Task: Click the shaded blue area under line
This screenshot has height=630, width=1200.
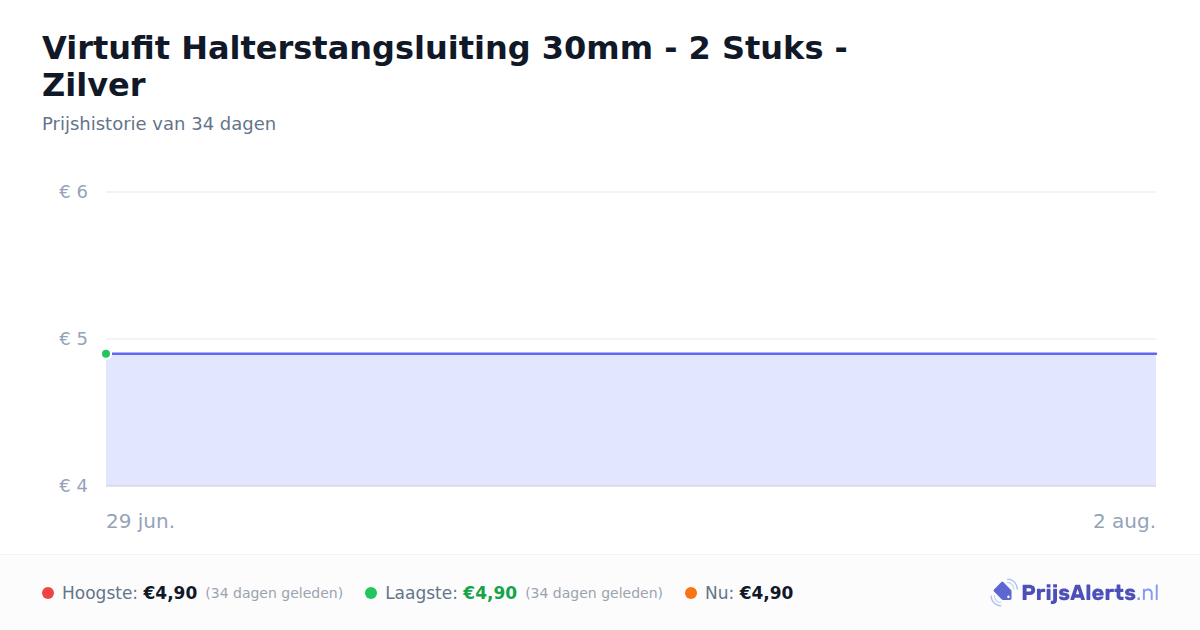Action: tap(631, 420)
